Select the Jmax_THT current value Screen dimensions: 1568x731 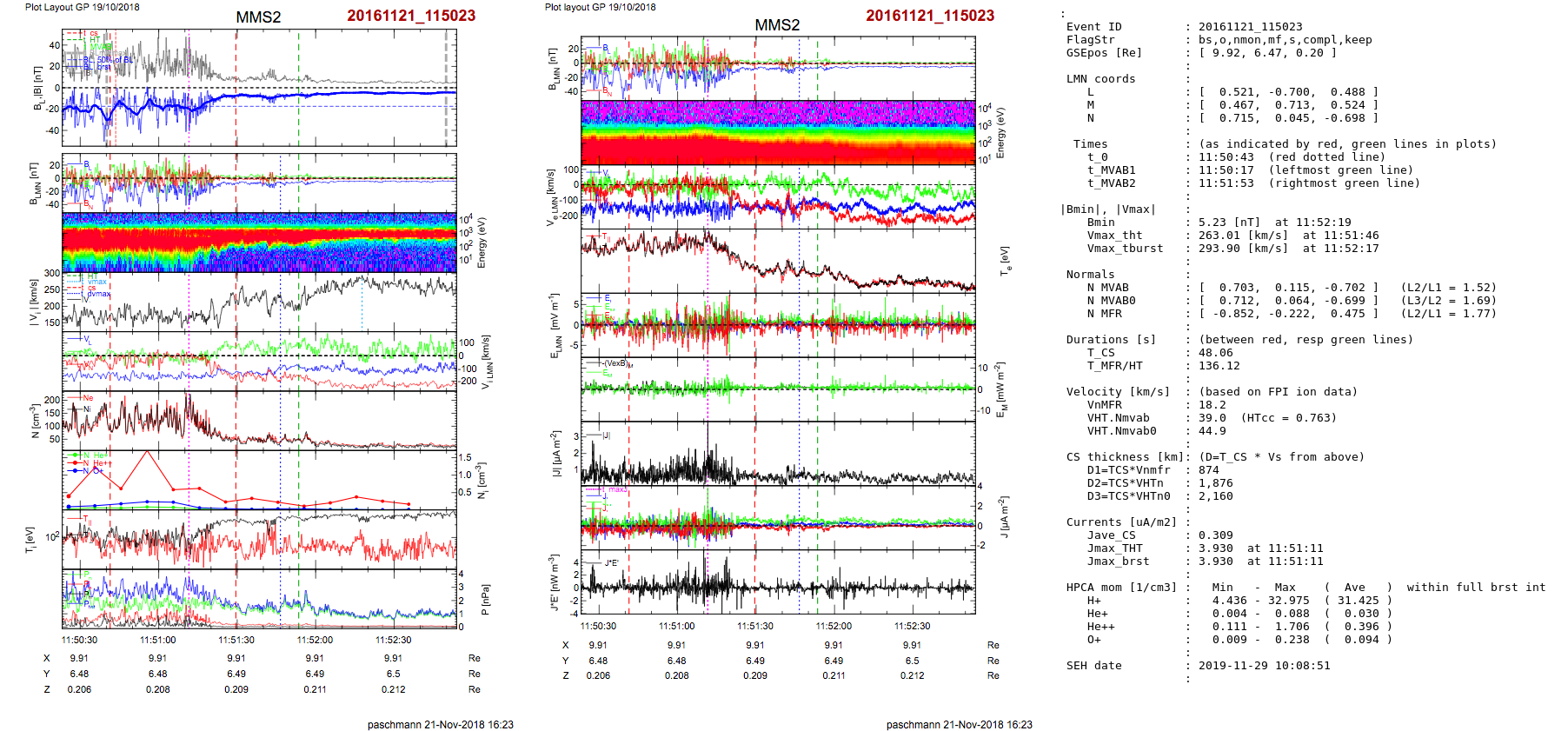point(1215,548)
